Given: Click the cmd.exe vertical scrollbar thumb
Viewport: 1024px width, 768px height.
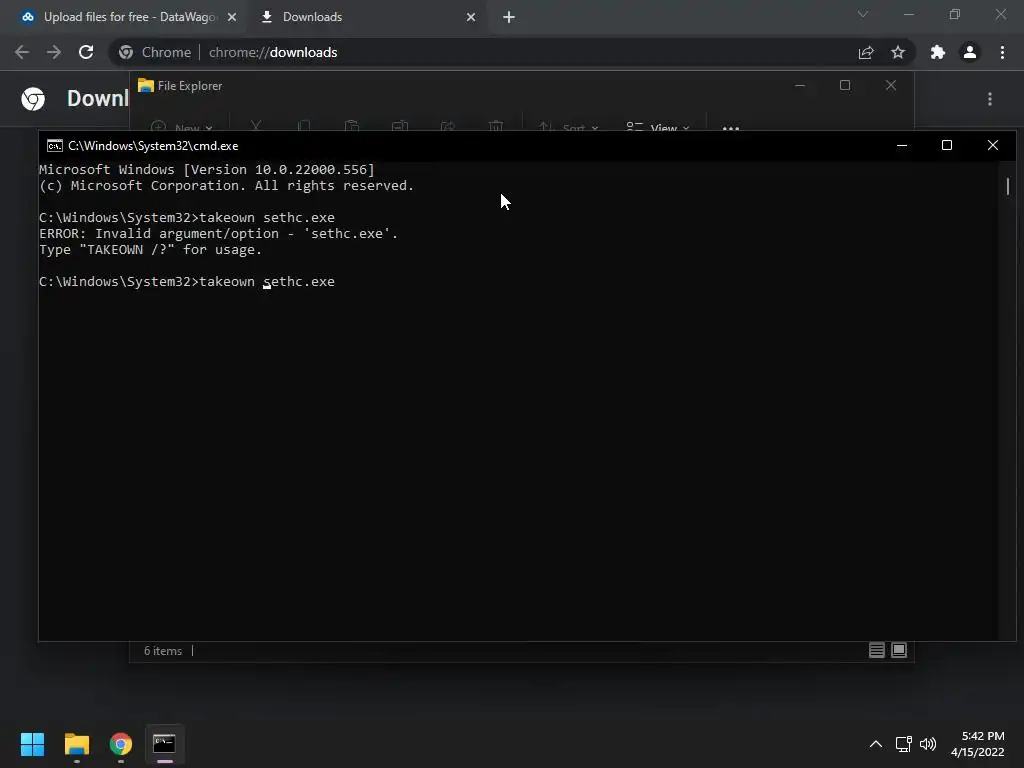Looking at the screenshot, I should pos(1008,187).
